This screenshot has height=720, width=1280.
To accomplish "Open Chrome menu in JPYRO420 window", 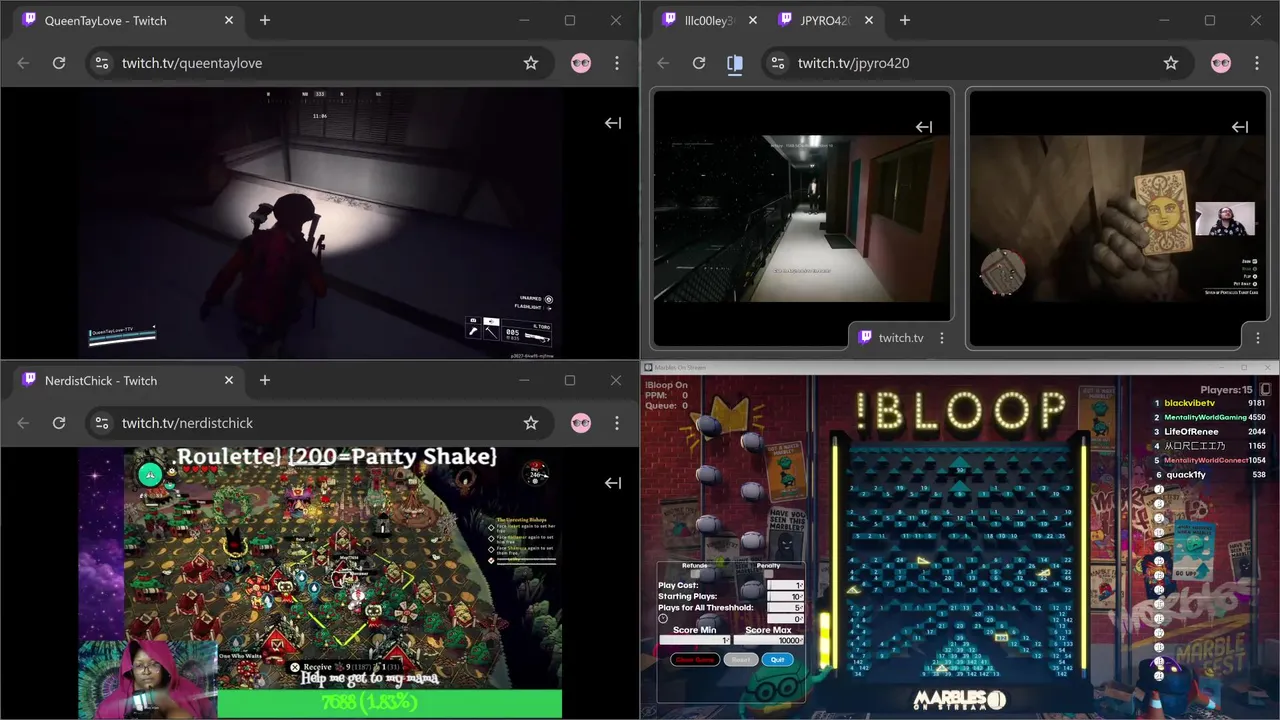I will click(1257, 63).
